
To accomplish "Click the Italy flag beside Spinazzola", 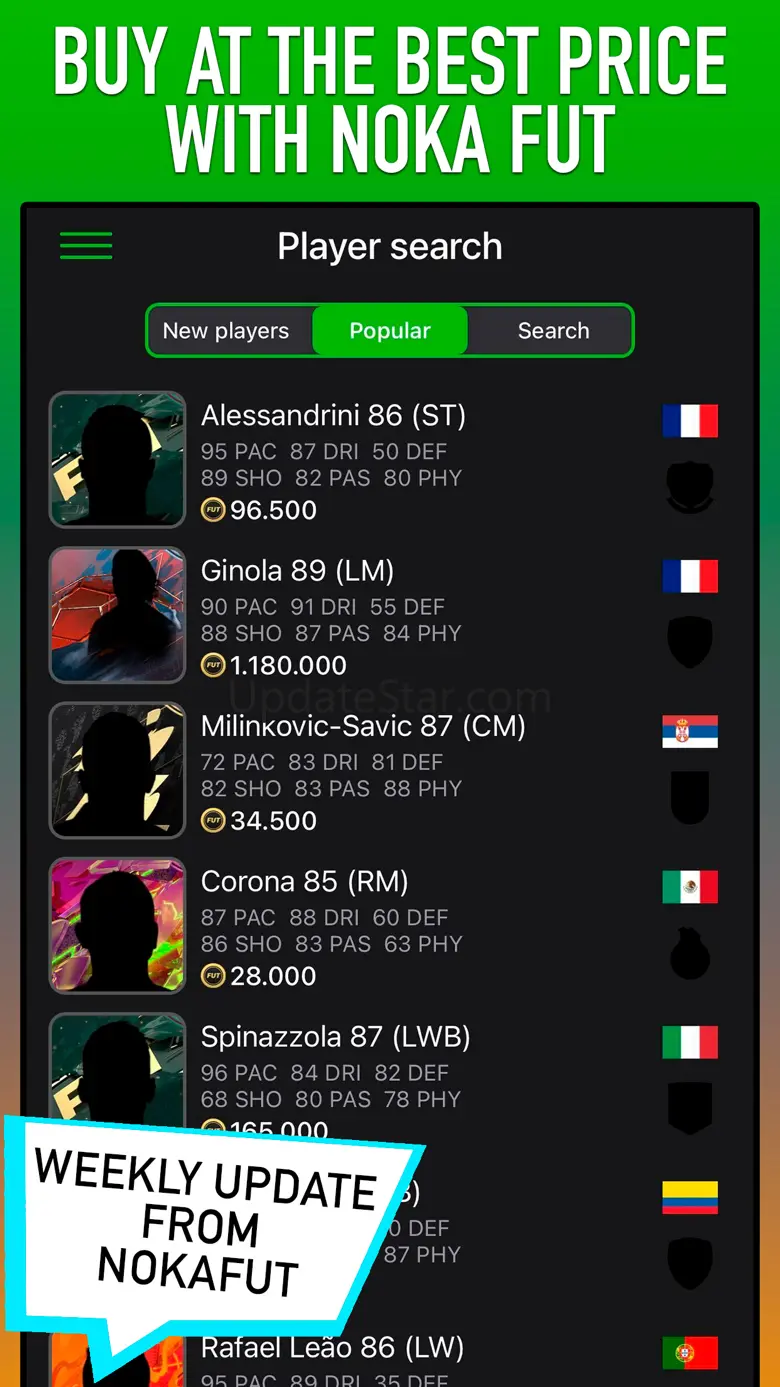I will coord(690,1042).
